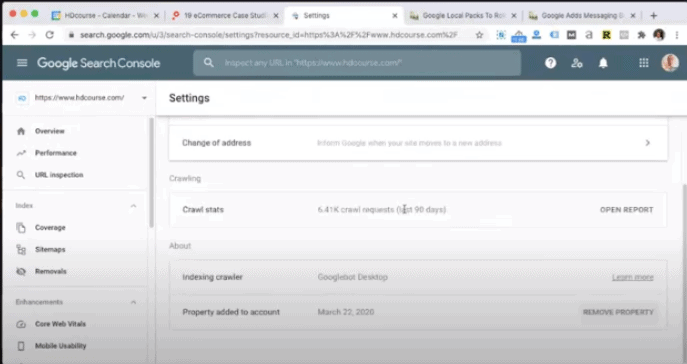Switch to the HDcourse Calendar tab
This screenshot has width=687, height=364.
coord(105,16)
